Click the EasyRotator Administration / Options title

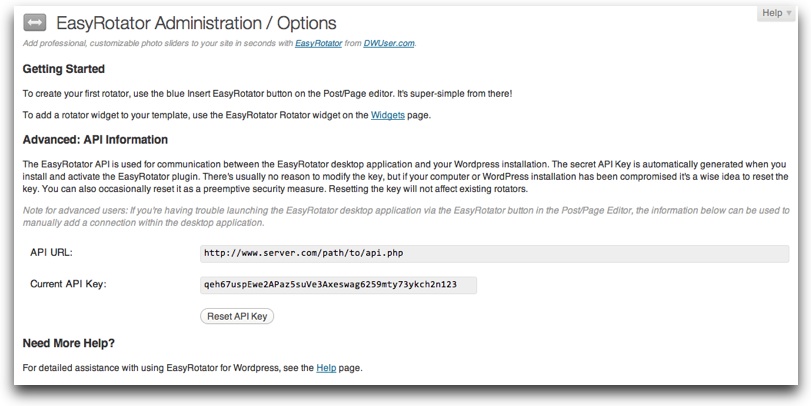[196, 22]
